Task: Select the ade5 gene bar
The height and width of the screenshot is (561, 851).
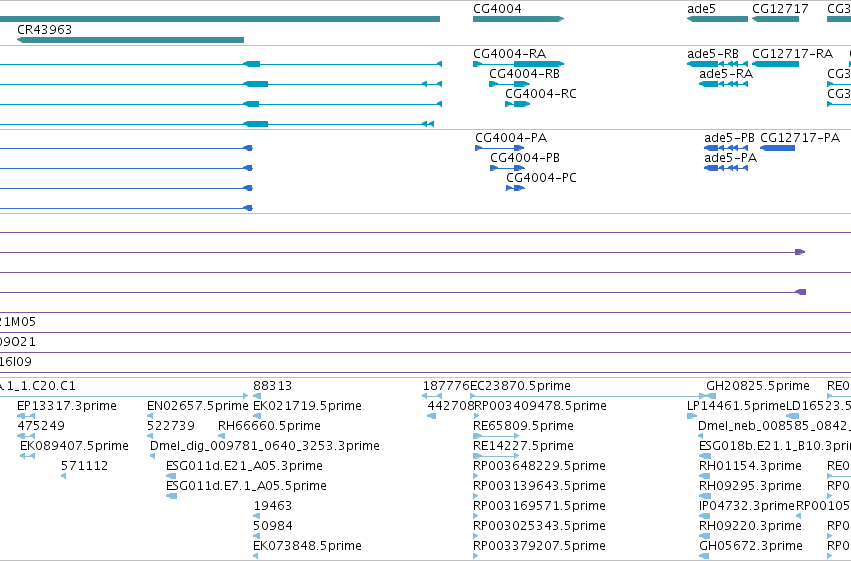Action: [x=717, y=19]
